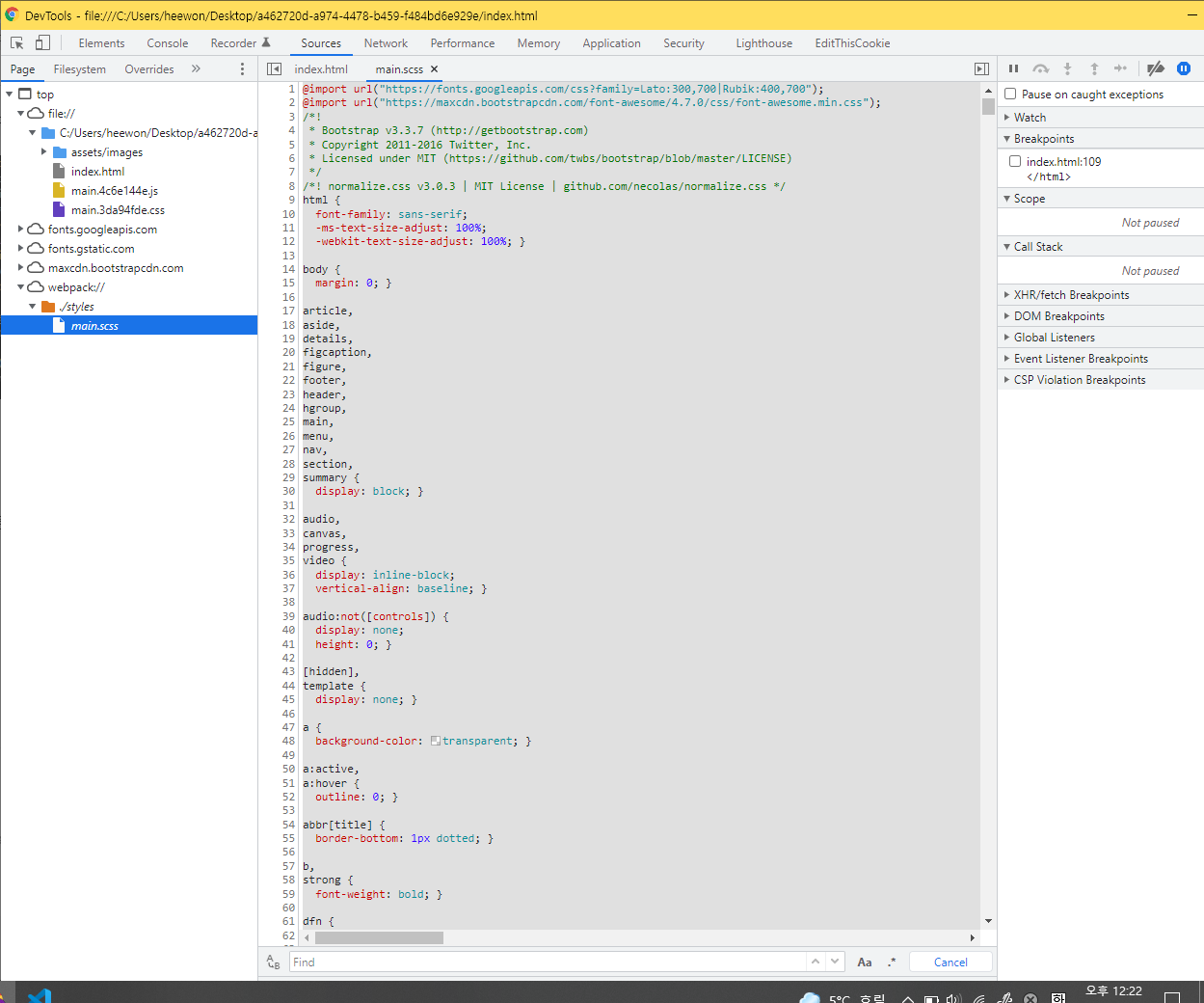The width and height of the screenshot is (1204, 1003).
Task: Click the Step into next function call icon
Action: tap(1067, 68)
